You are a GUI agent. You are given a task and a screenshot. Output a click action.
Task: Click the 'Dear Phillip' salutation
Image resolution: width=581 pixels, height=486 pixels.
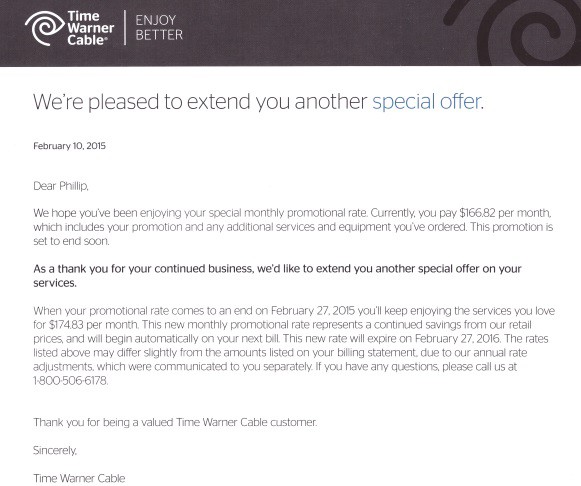coord(61,186)
